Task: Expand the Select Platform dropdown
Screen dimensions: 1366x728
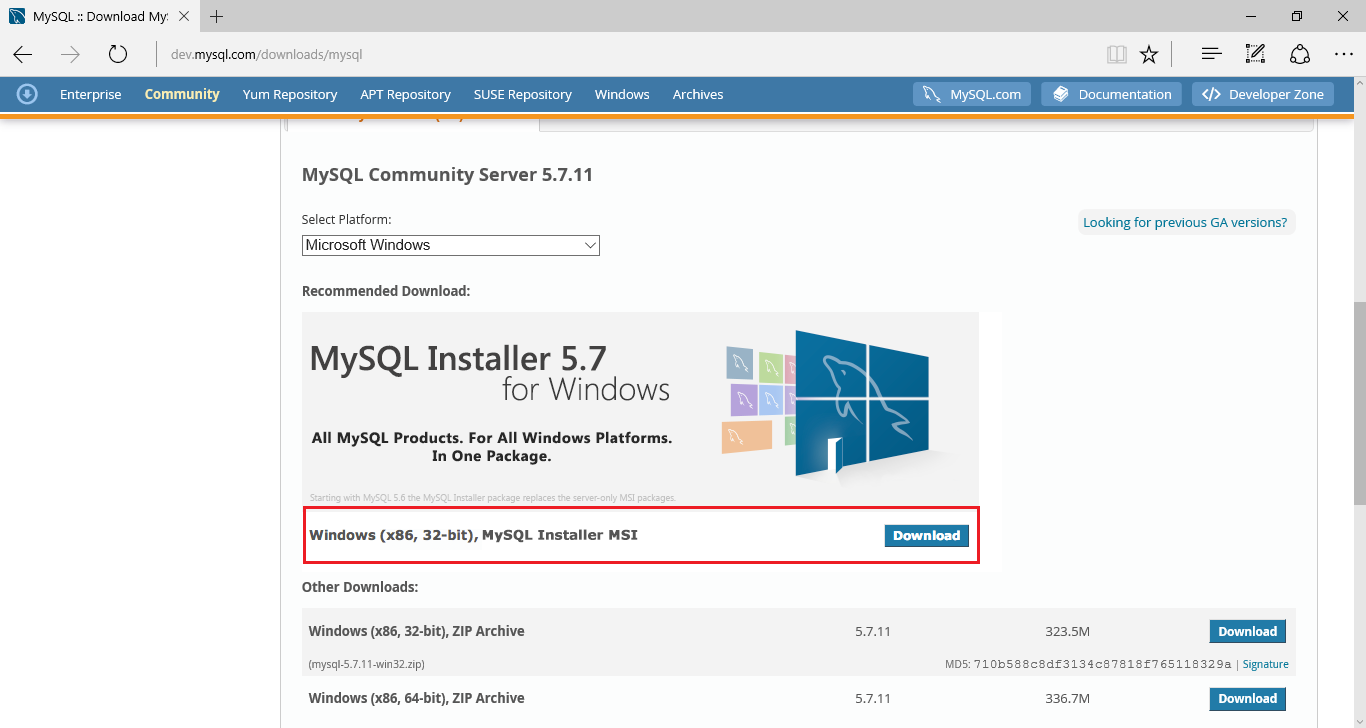Action: [451, 245]
